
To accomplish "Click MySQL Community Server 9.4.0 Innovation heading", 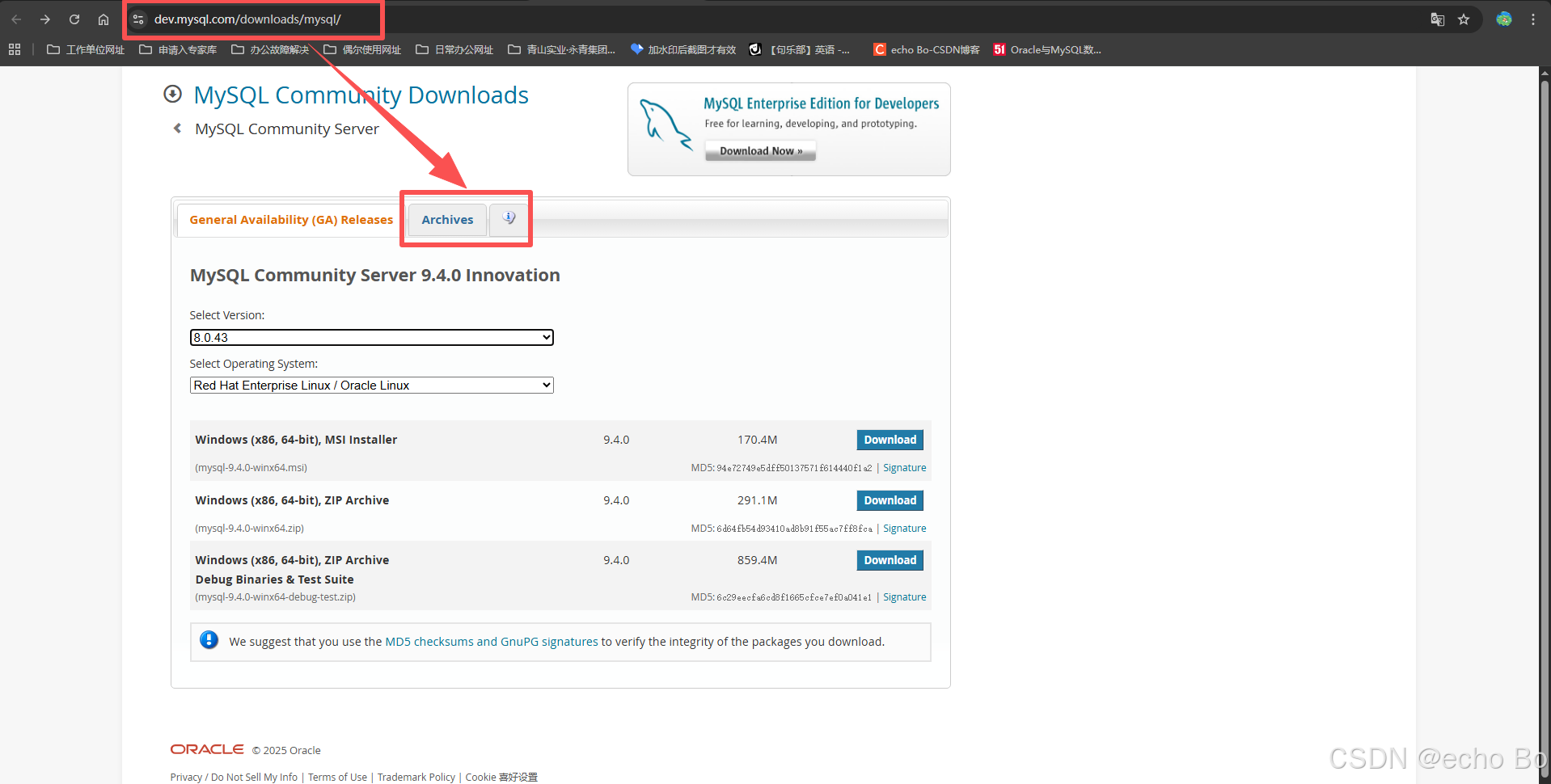I will (x=374, y=275).
